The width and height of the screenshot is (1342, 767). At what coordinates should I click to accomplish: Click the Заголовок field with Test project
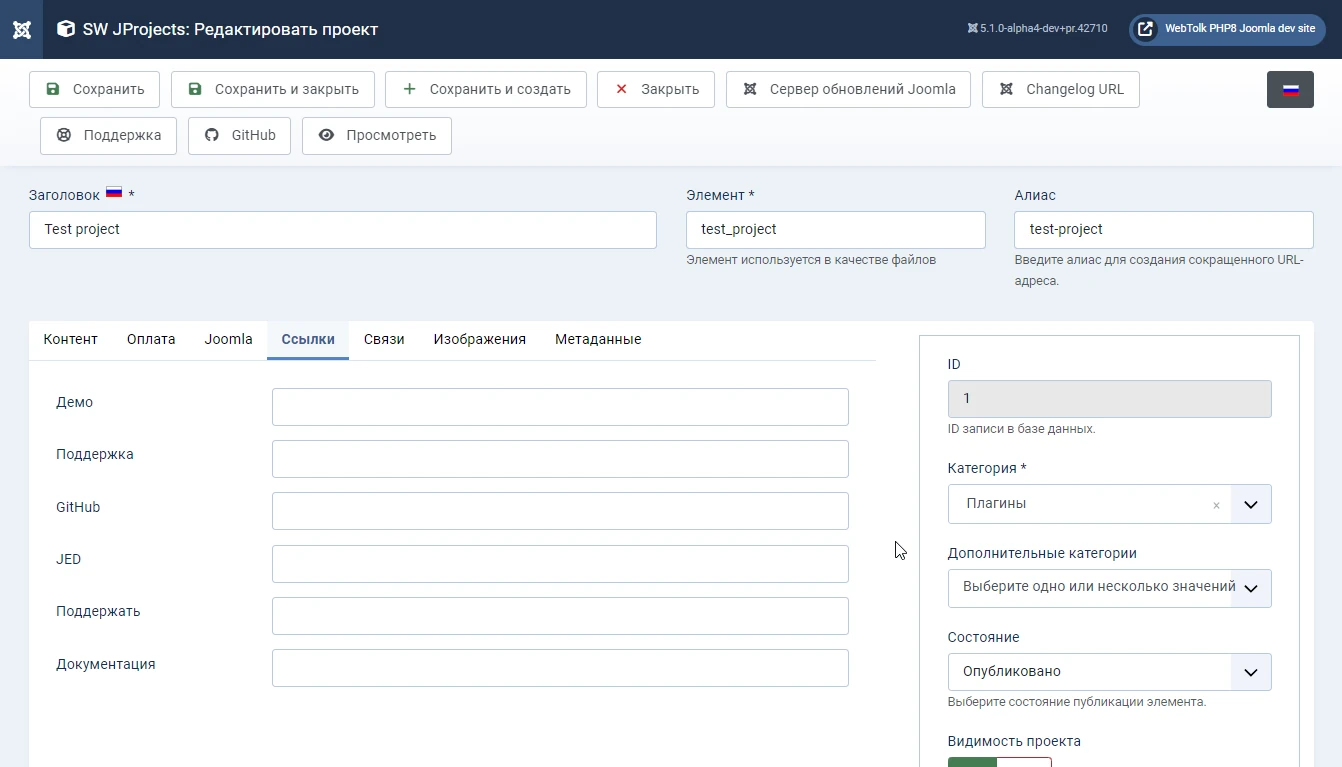coord(343,229)
